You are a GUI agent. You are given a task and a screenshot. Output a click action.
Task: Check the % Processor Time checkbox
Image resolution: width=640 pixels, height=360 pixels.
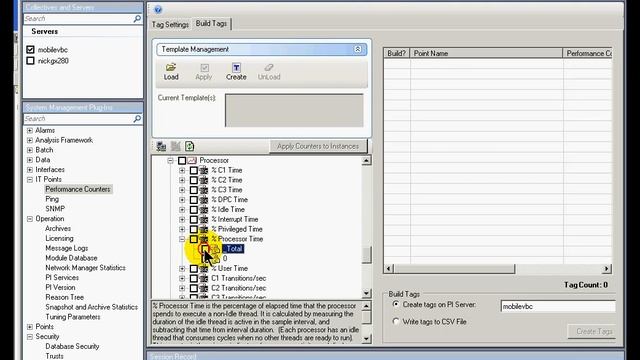[193, 239]
